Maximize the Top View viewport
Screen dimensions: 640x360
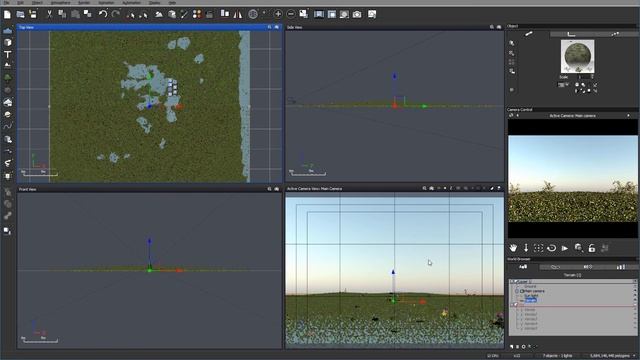[277, 27]
